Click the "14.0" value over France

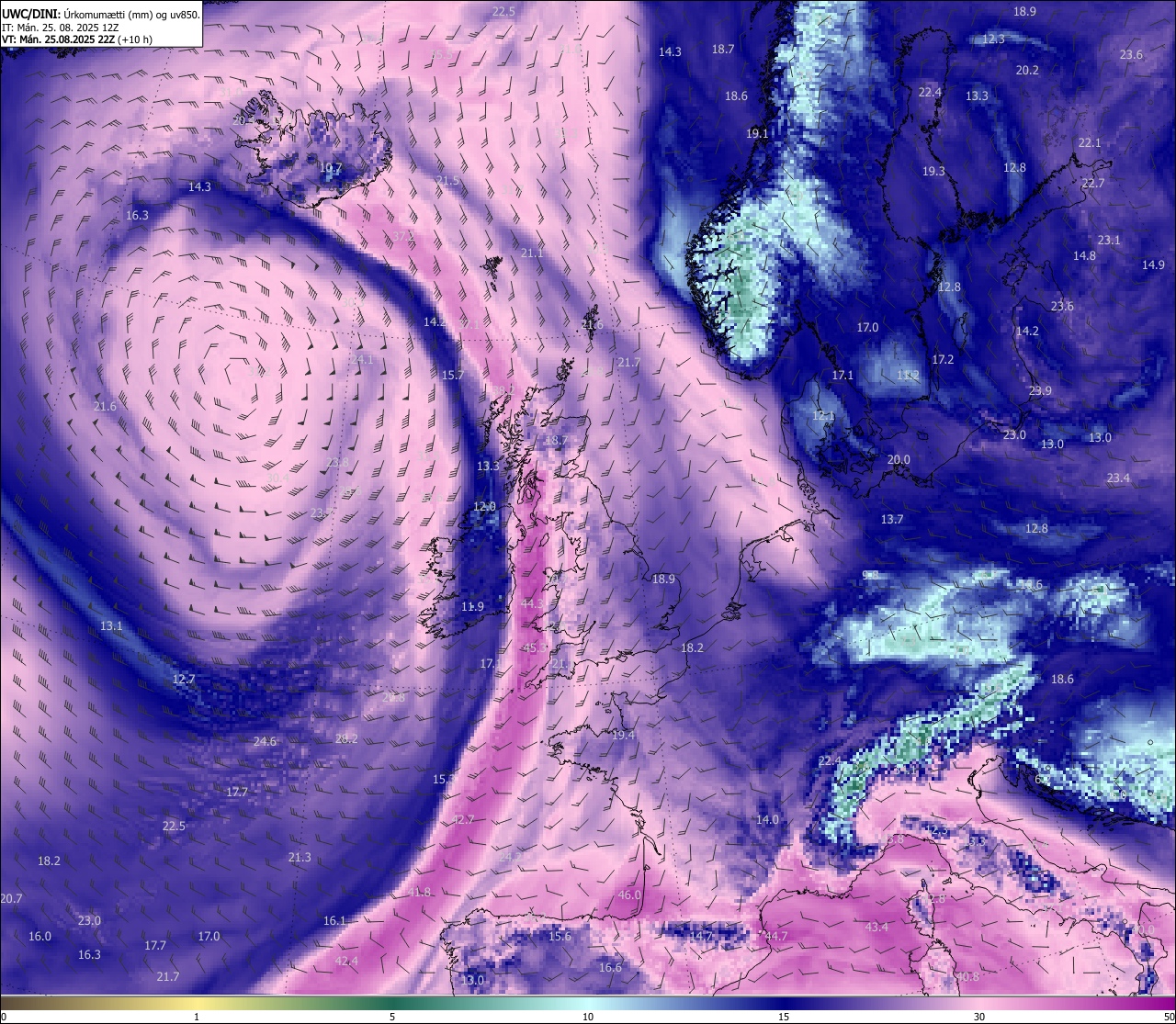(x=767, y=819)
